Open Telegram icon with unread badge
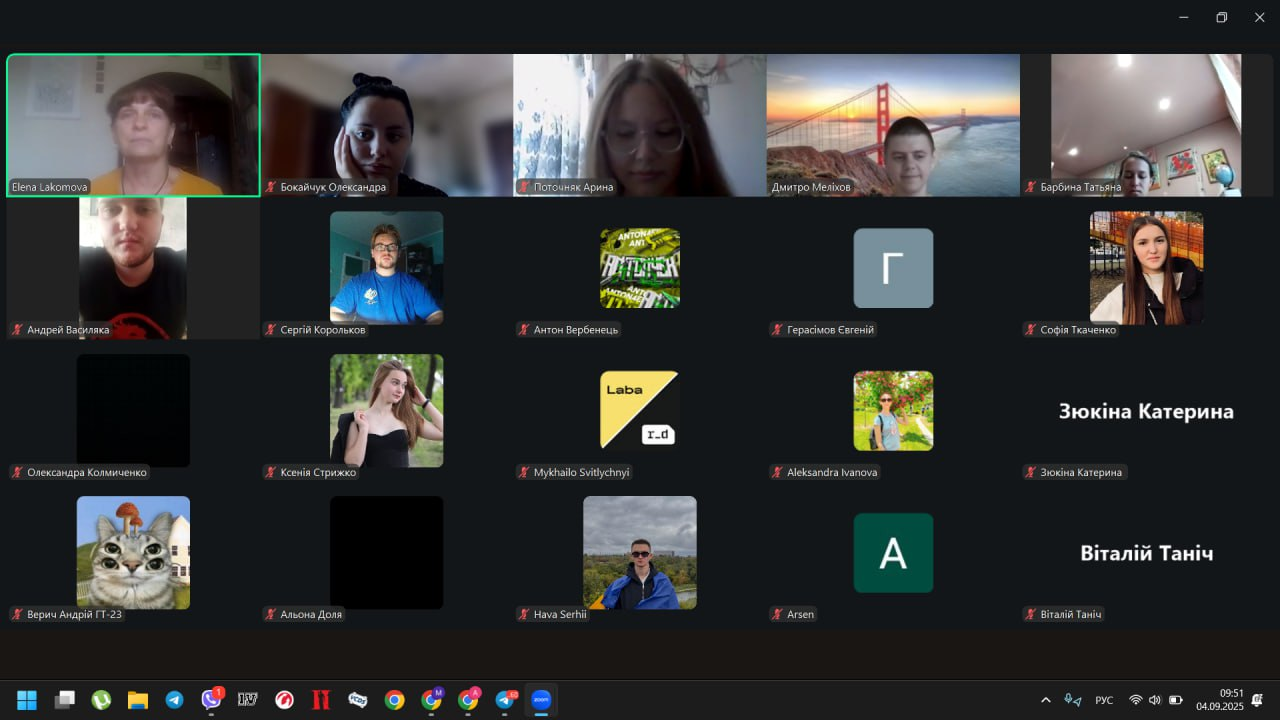 click(505, 700)
